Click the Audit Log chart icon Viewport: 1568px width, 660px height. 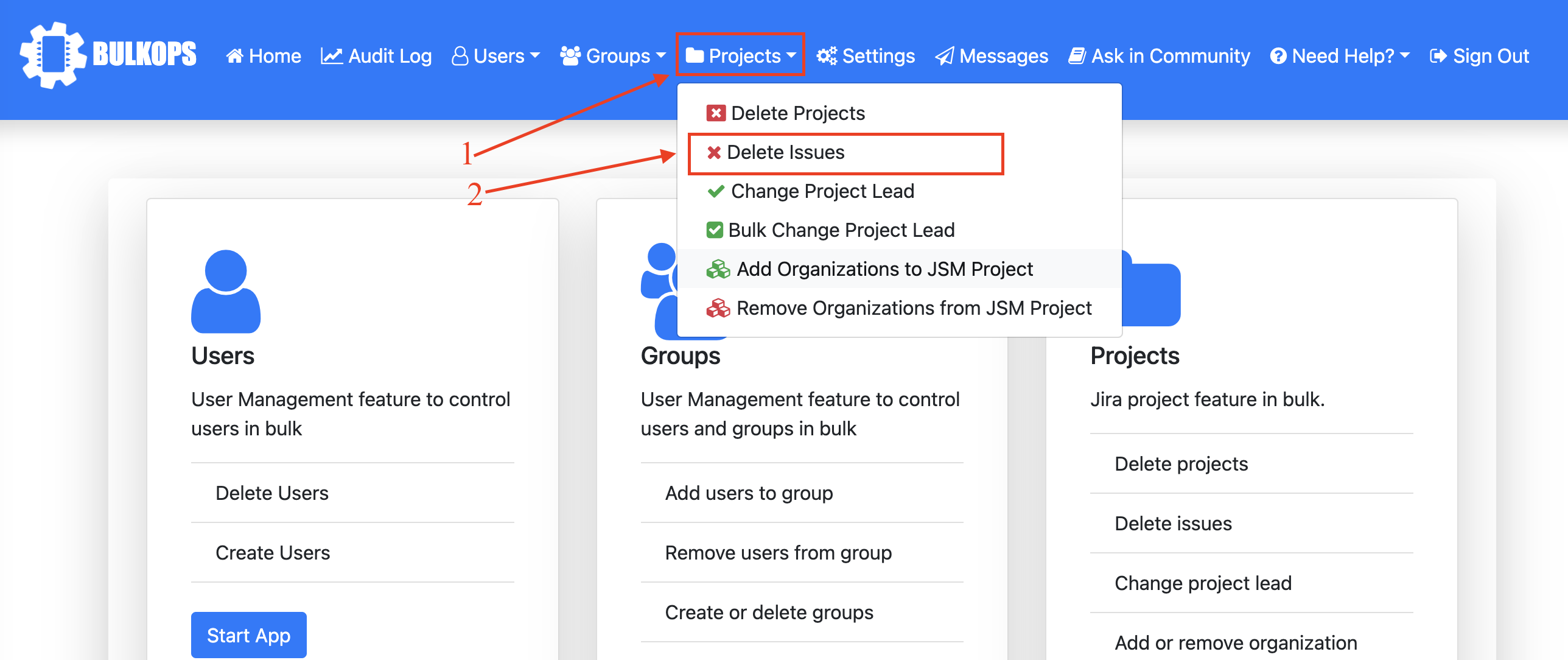pyautogui.click(x=332, y=56)
